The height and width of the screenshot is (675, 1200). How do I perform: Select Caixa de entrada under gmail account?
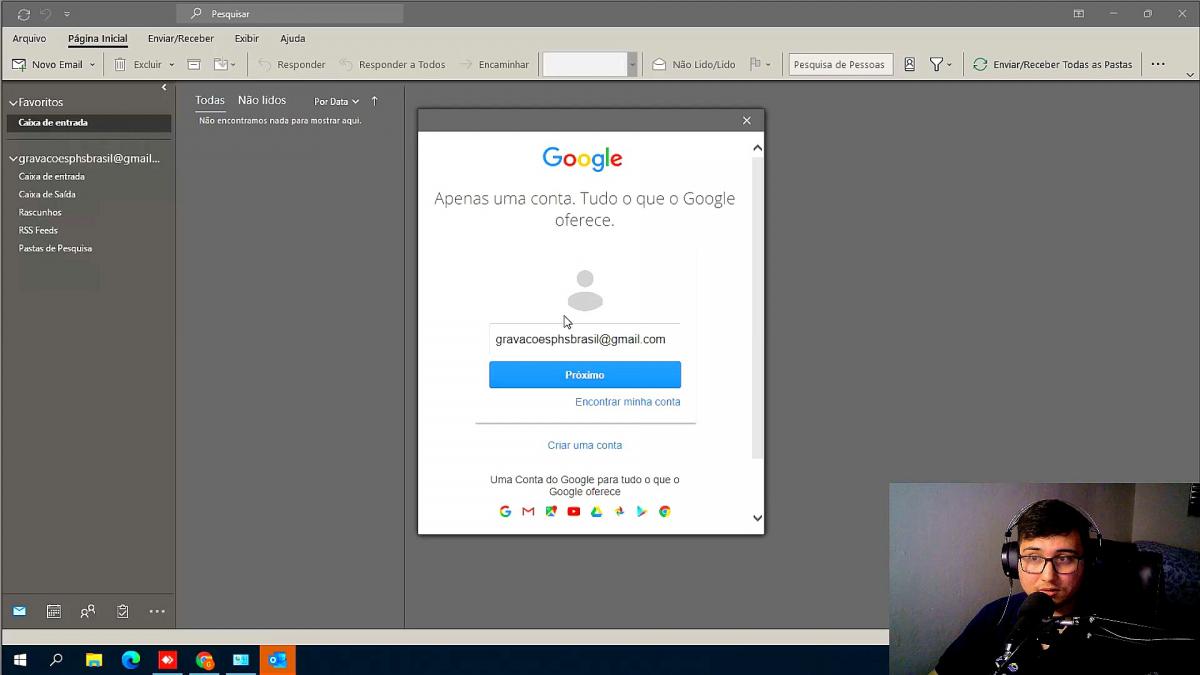[52, 176]
